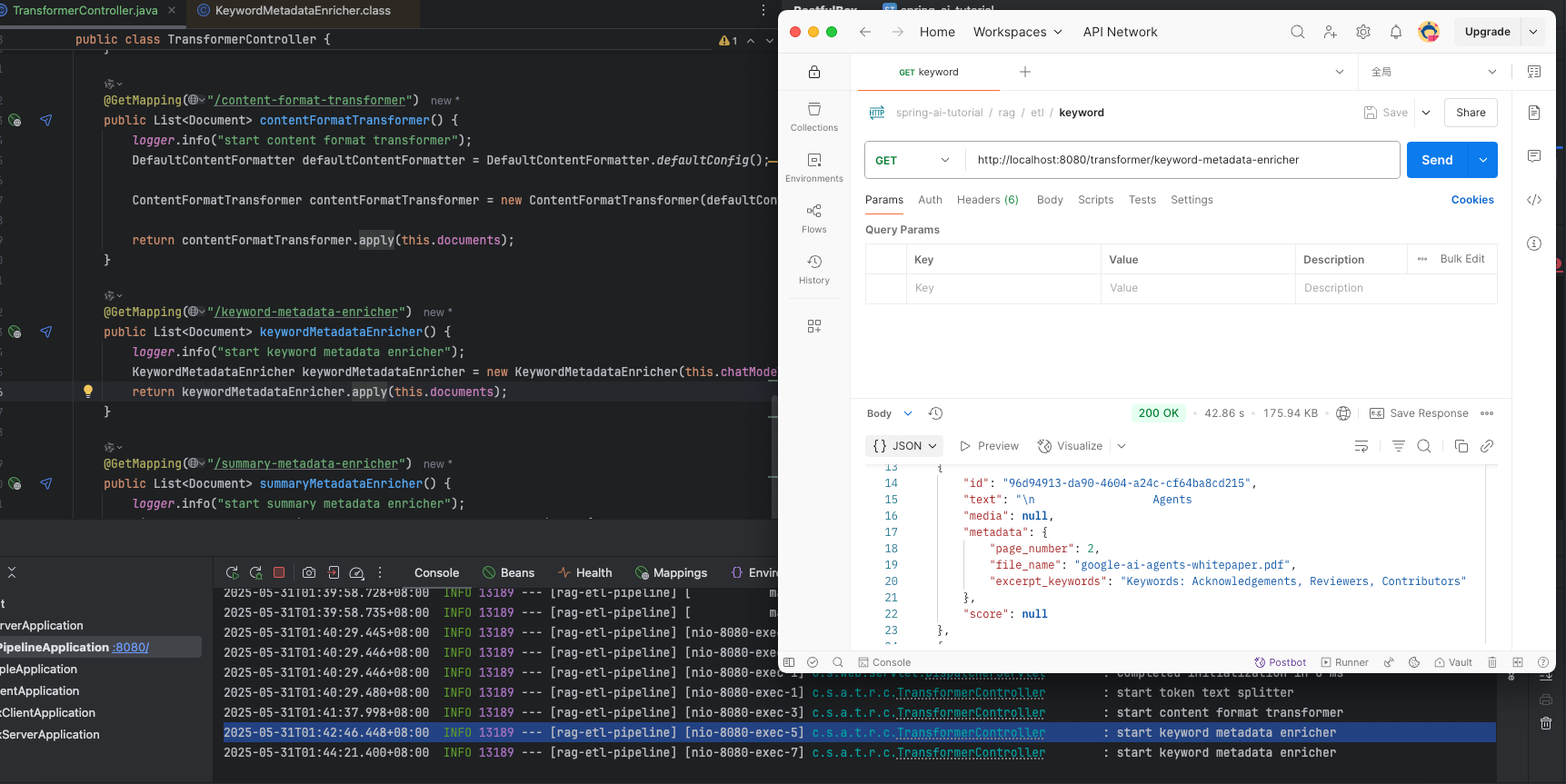Click the Rerun icon in IntelliJ run toolbar
Screen dimensions: 1566x784
click(232, 572)
